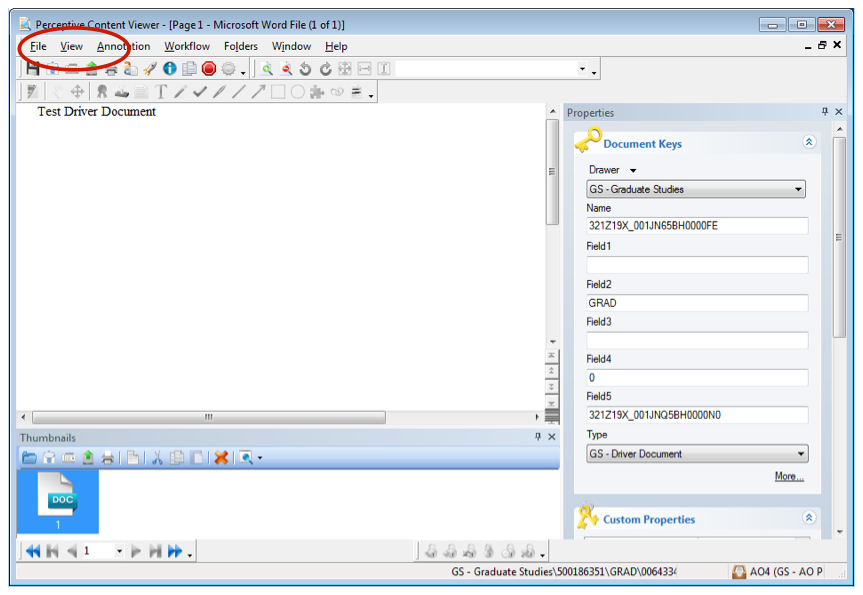The height and width of the screenshot is (595, 863).
Task: Click the red stop icon in toolbar
Action: 209,69
